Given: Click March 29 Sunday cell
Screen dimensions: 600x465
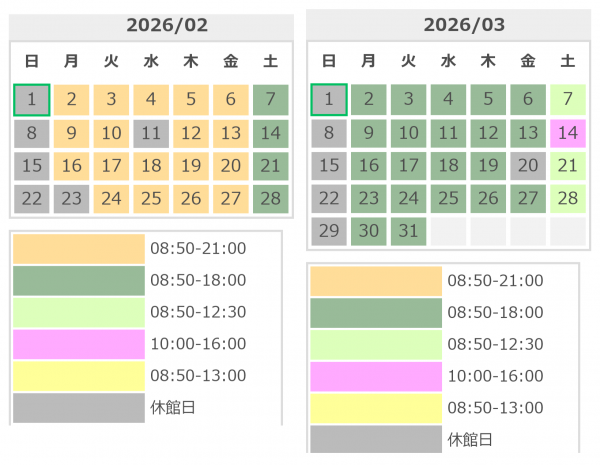Looking at the screenshot, I should (328, 231).
